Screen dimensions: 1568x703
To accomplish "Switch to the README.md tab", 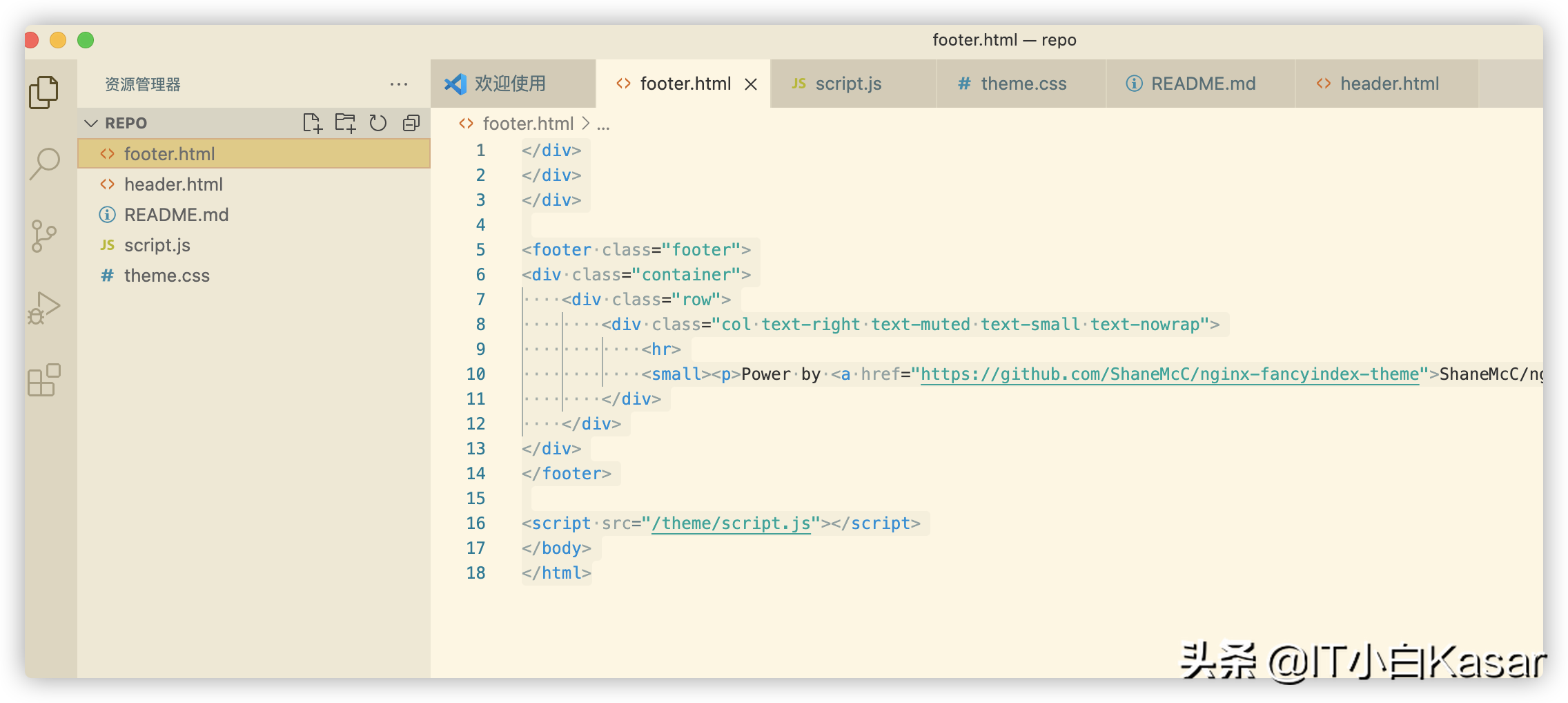I will click(x=1201, y=84).
